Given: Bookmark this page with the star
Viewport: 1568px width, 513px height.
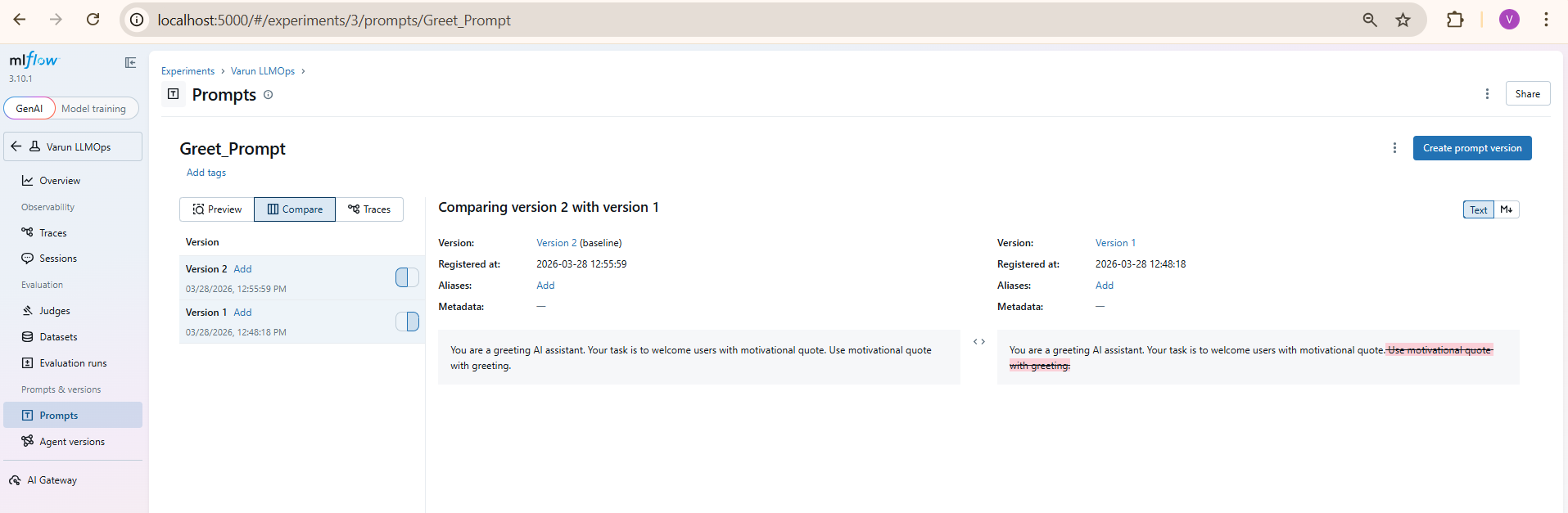Looking at the screenshot, I should [1403, 20].
